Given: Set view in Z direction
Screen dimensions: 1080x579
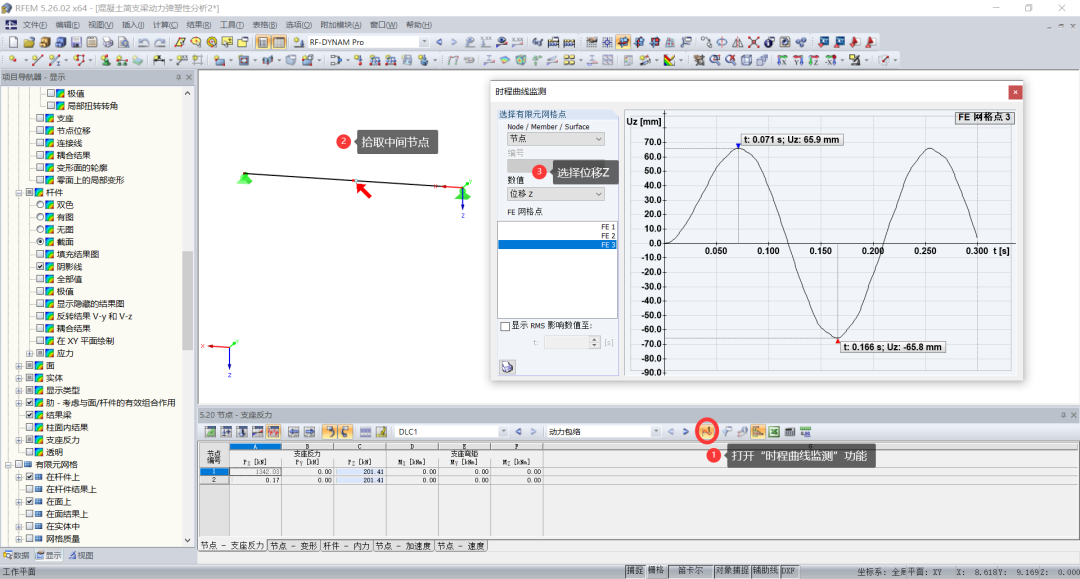Looking at the screenshot, I should [x=813, y=60].
